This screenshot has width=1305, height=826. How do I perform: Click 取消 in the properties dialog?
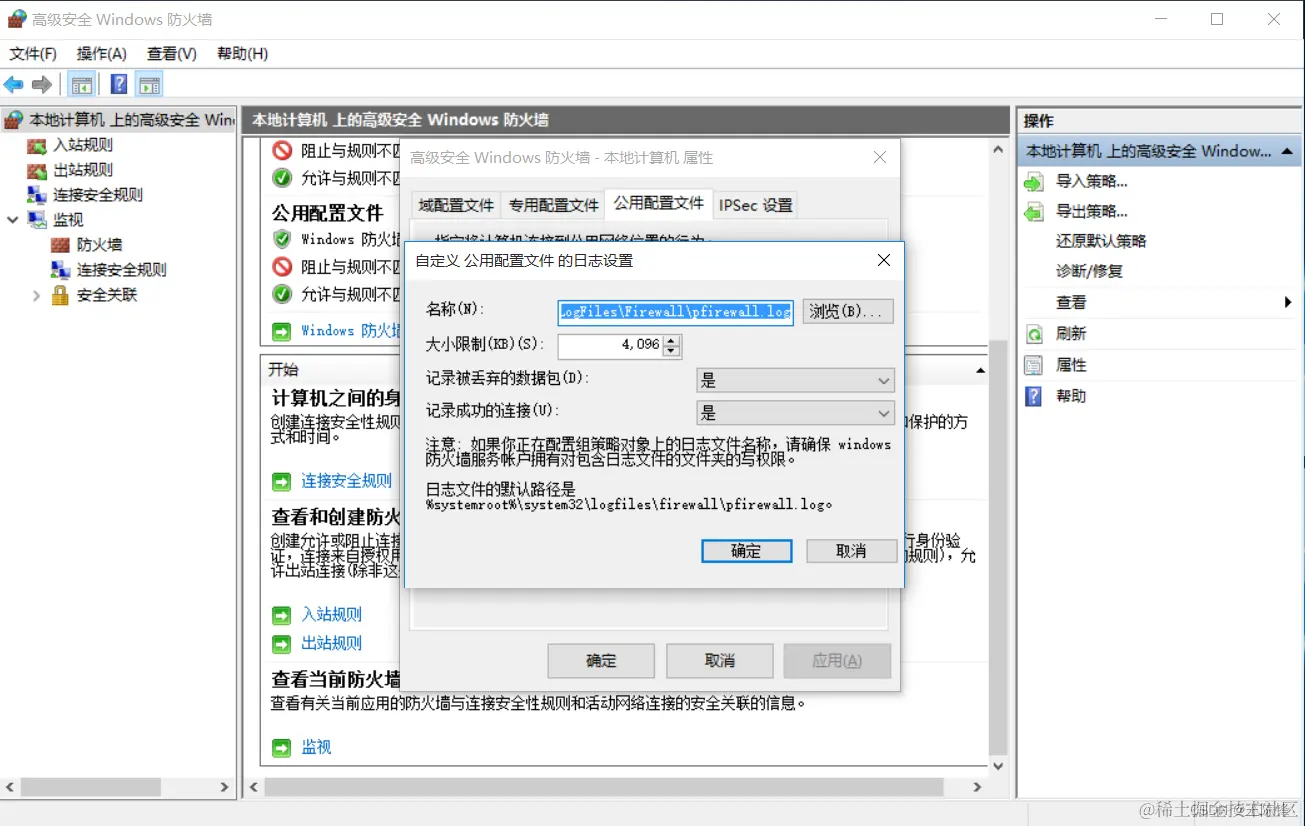coord(720,661)
